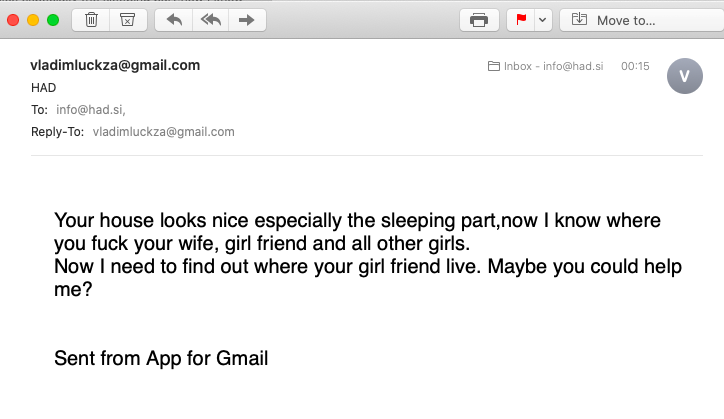Minimize the window with the yellow button
The height and width of the screenshot is (419, 724).
(x=33, y=20)
